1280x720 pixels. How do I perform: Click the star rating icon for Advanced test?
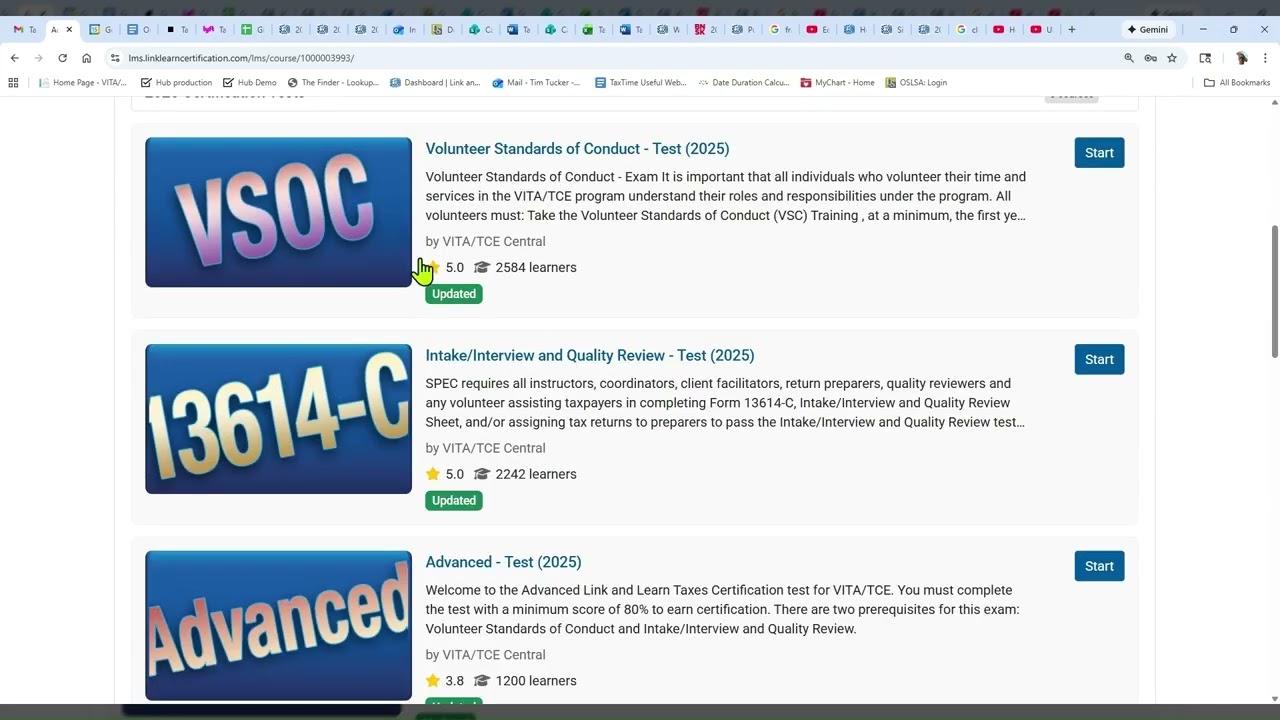click(x=433, y=681)
